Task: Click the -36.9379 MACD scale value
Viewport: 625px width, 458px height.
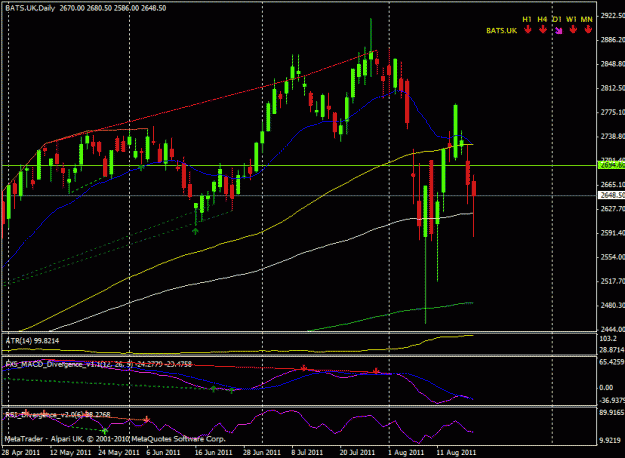Action: pos(612,400)
